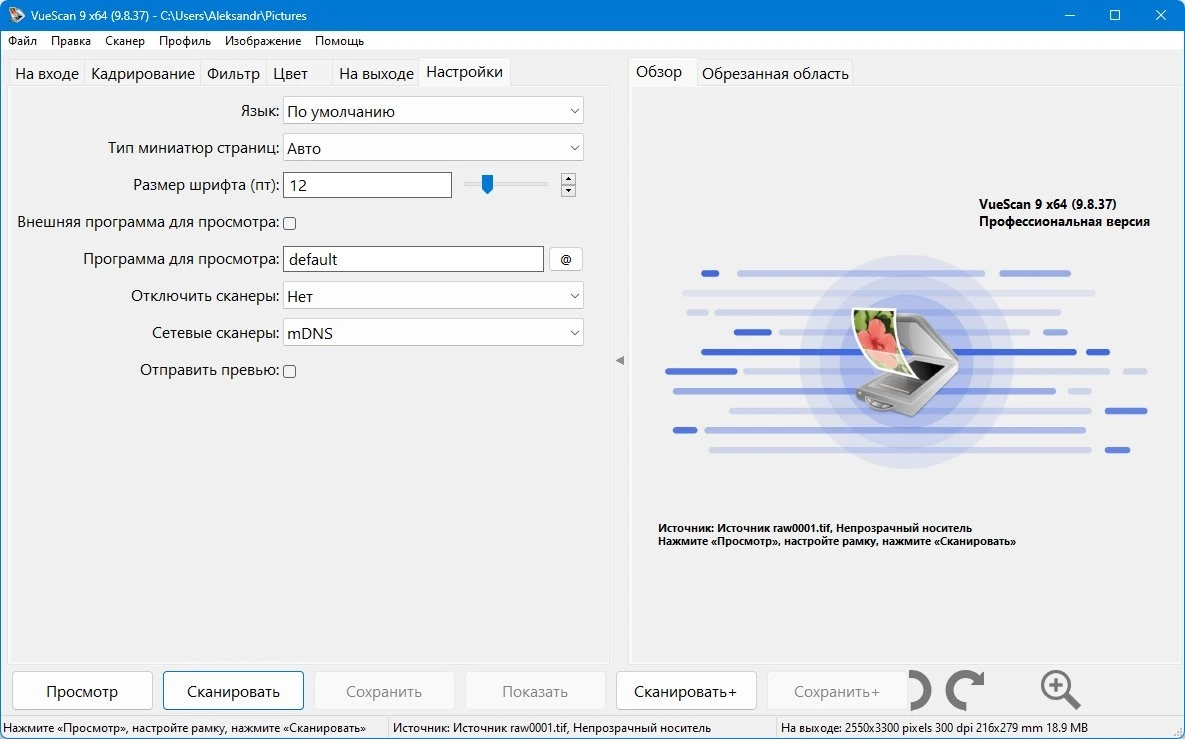Open the Профиль menu
The width and height of the screenshot is (1185, 739).
[184, 41]
